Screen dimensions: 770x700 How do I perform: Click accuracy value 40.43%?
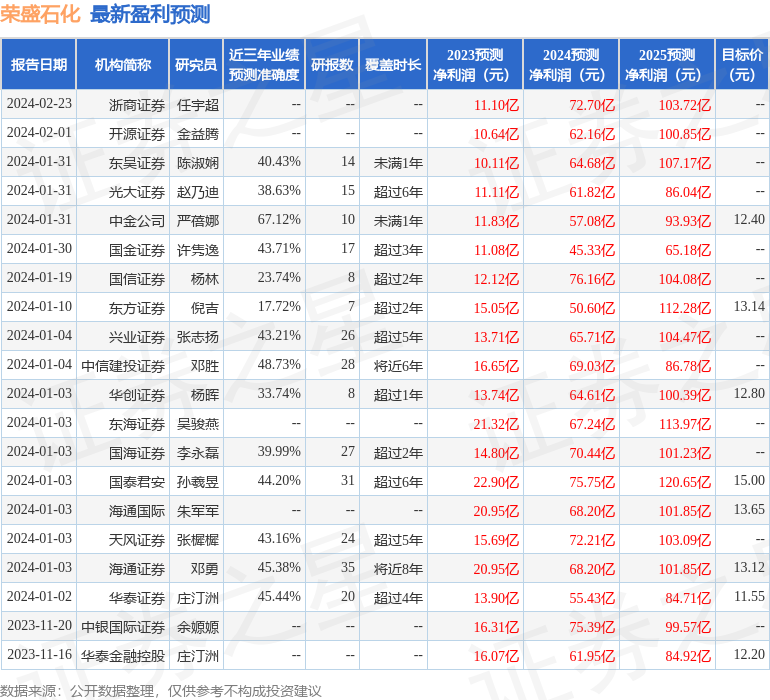(x=279, y=162)
